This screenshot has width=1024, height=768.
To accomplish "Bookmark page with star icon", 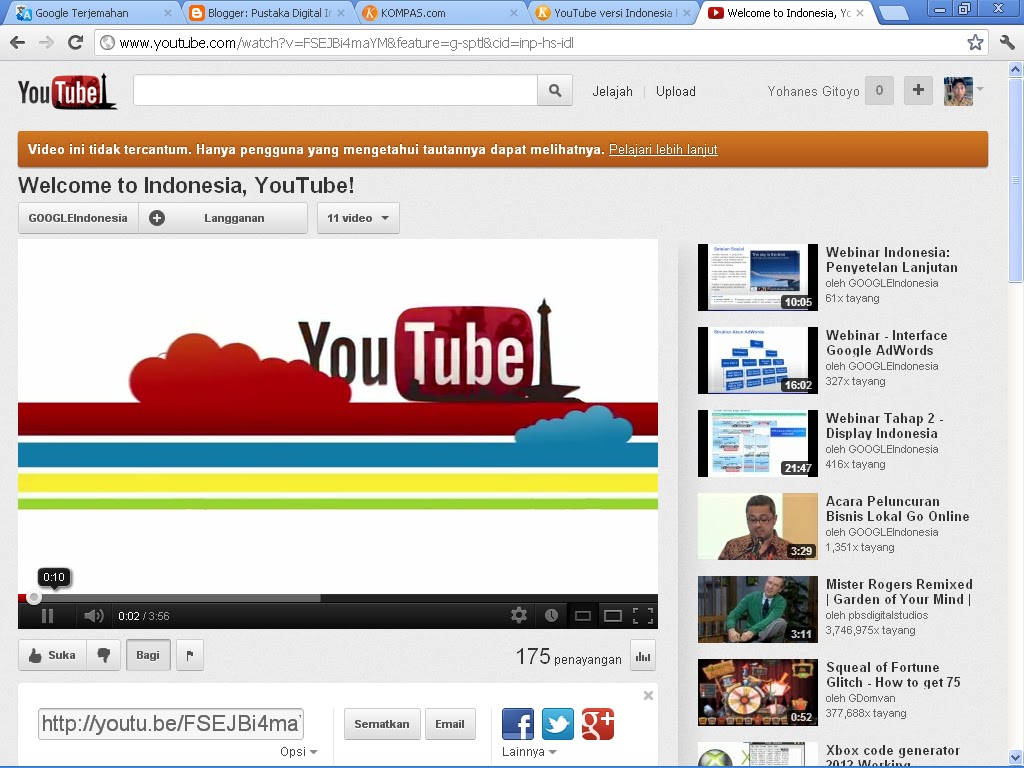I will [975, 43].
